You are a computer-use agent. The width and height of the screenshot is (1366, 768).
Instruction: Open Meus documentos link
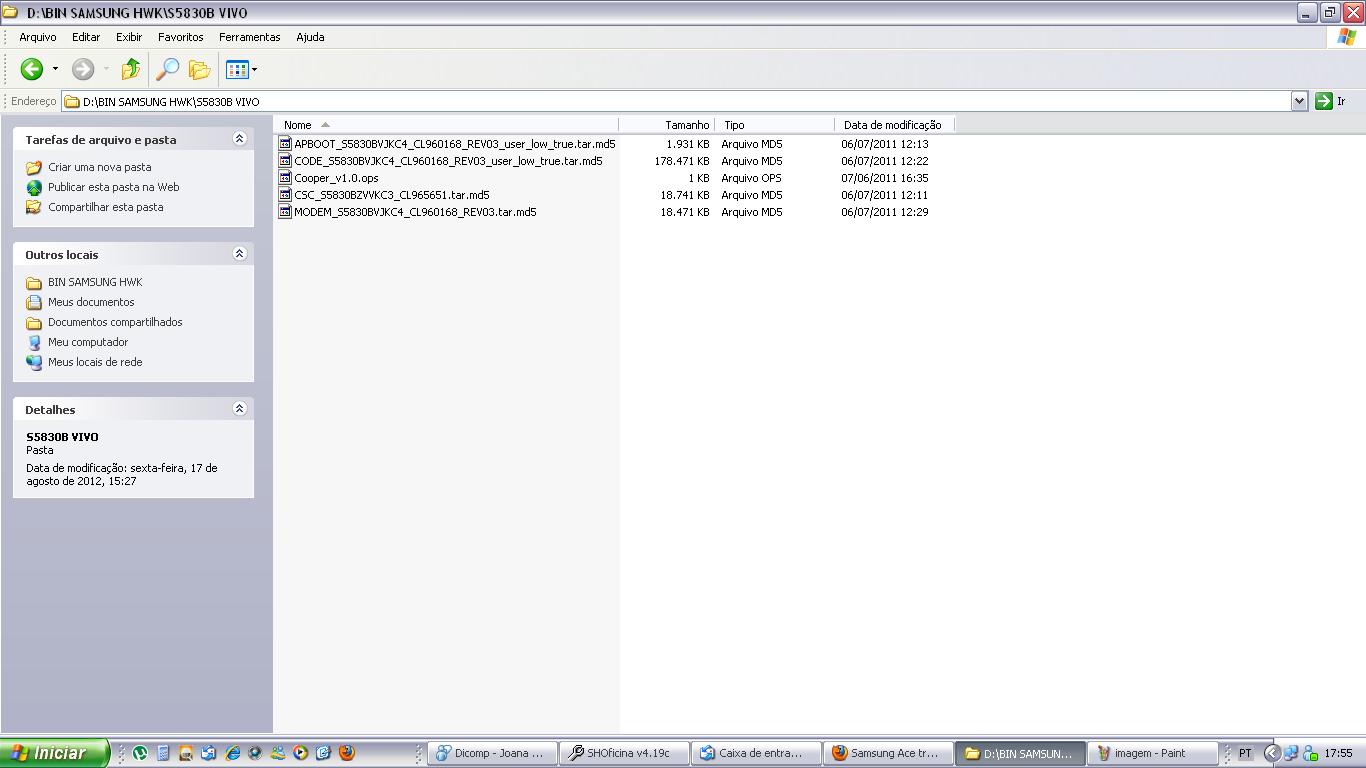91,302
